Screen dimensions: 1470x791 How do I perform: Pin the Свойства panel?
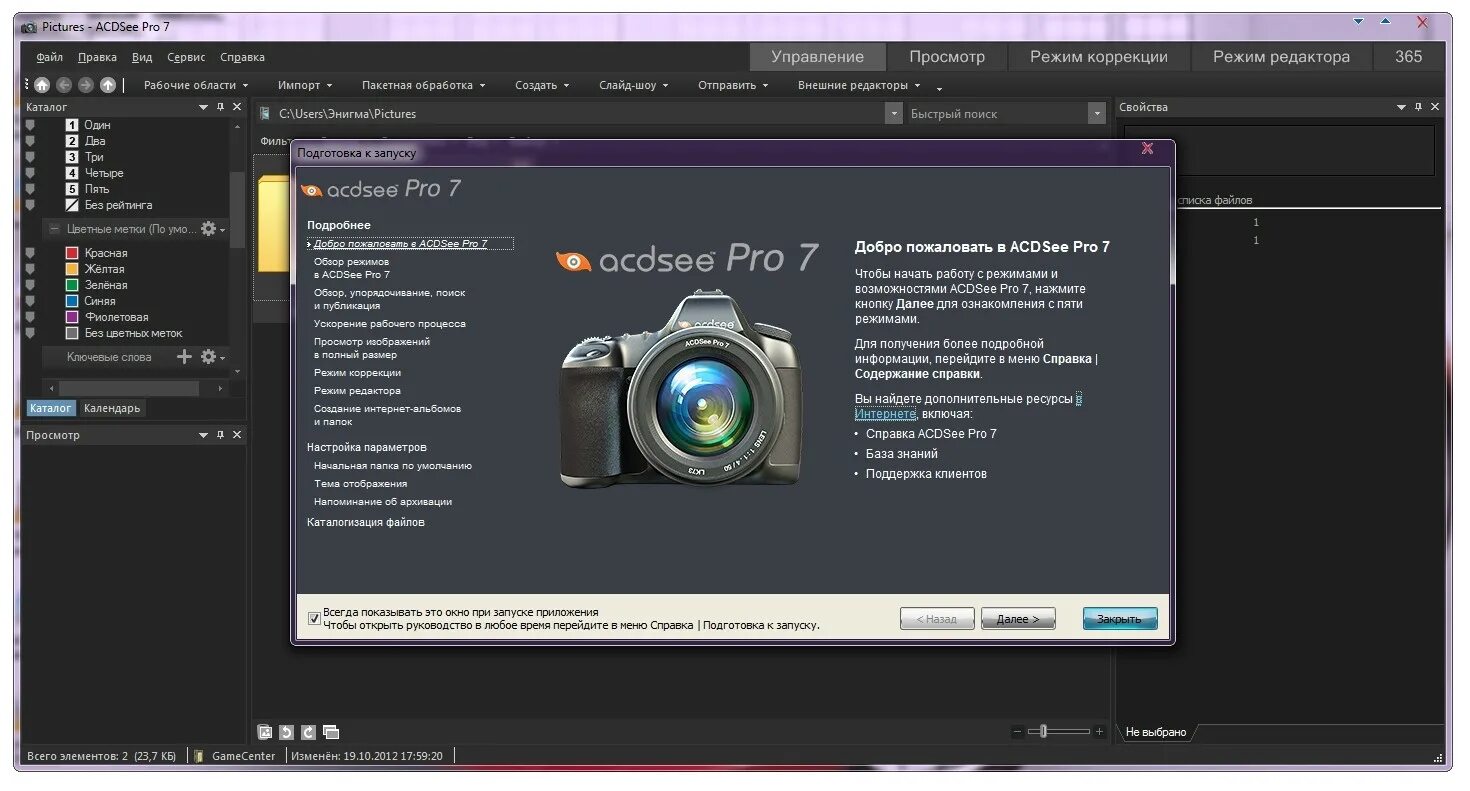[1418, 107]
